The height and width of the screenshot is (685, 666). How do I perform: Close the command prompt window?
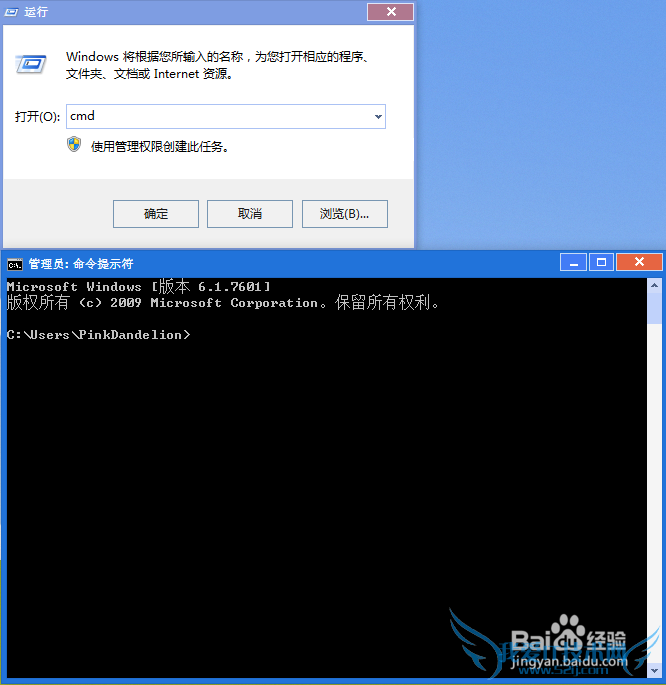(x=639, y=262)
